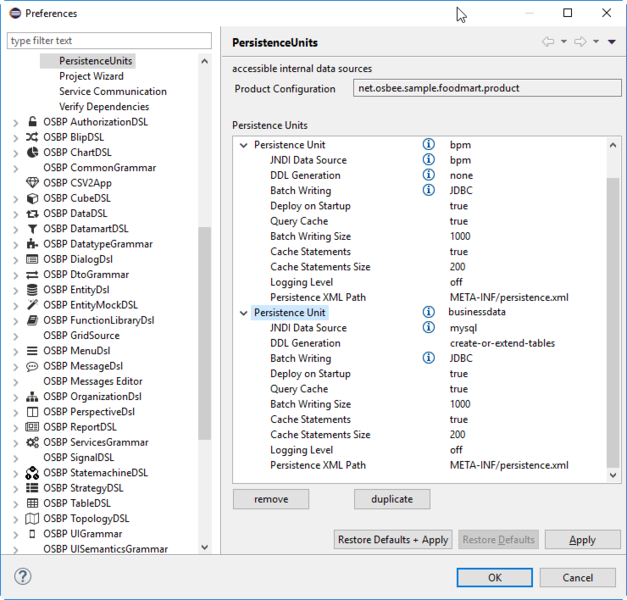
Task: Click info icon for bpm Persistence Unit
Action: (x=429, y=144)
